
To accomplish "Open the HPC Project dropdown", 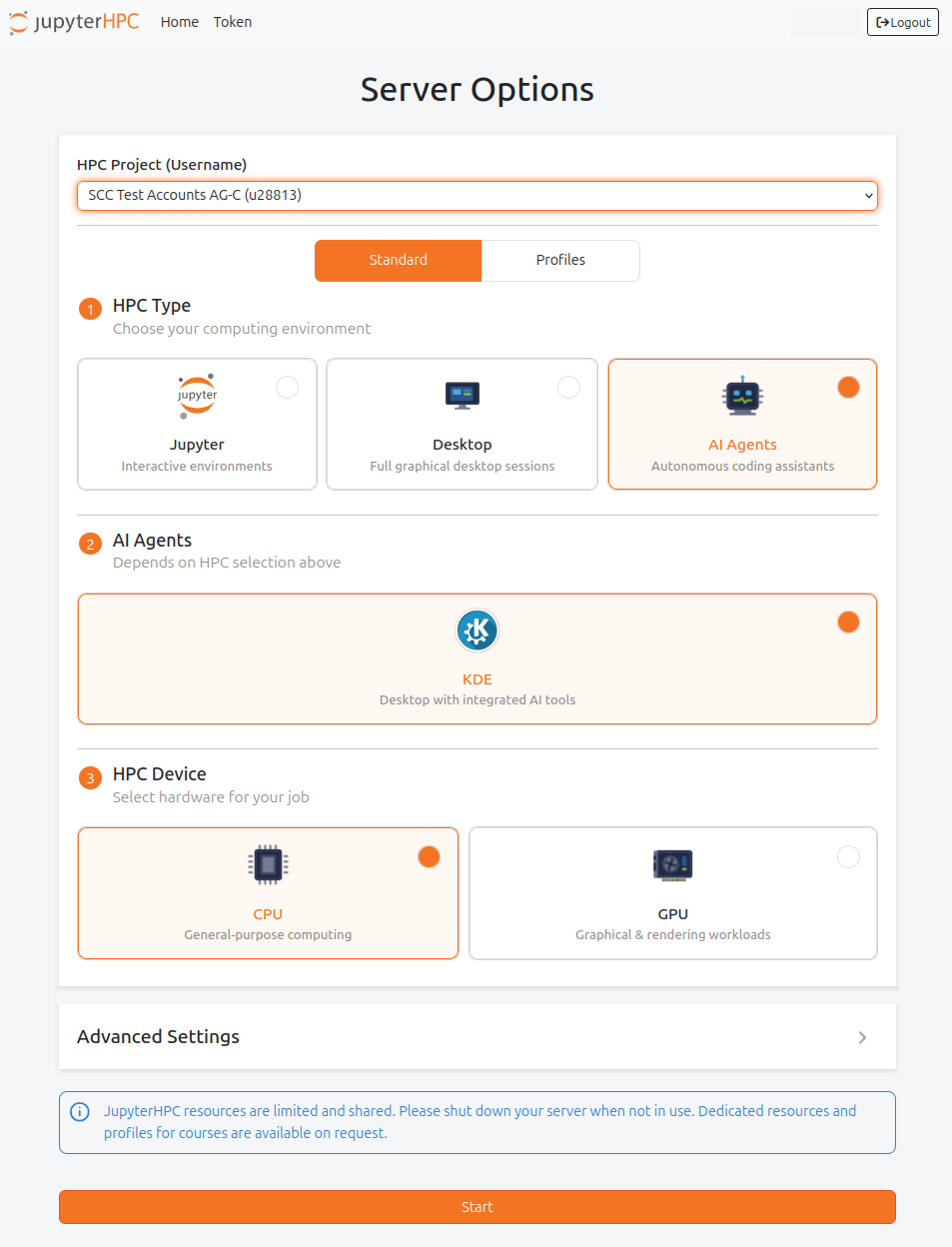I will tap(477, 196).
